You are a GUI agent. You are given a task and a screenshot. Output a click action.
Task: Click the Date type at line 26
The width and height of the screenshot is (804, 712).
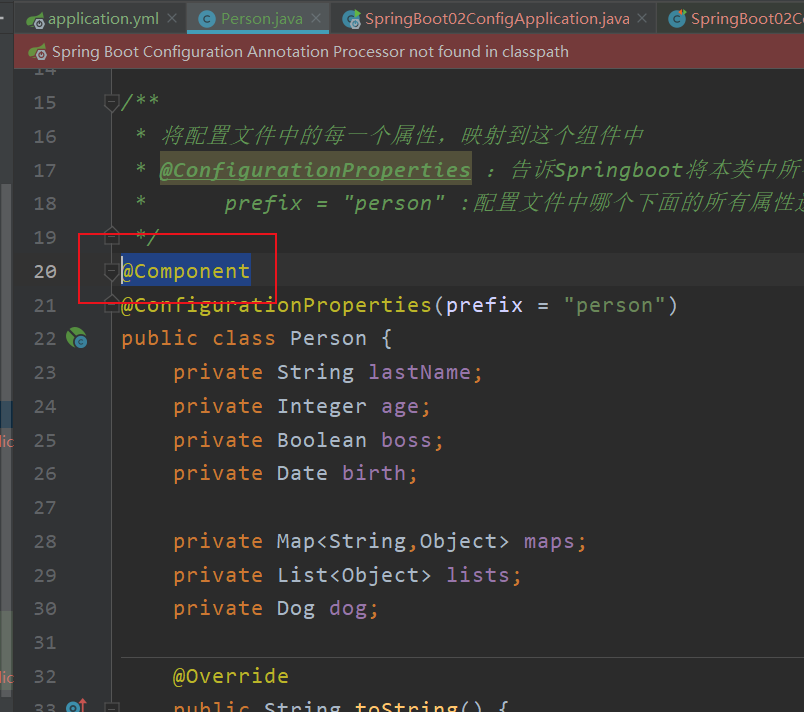[x=302, y=473]
